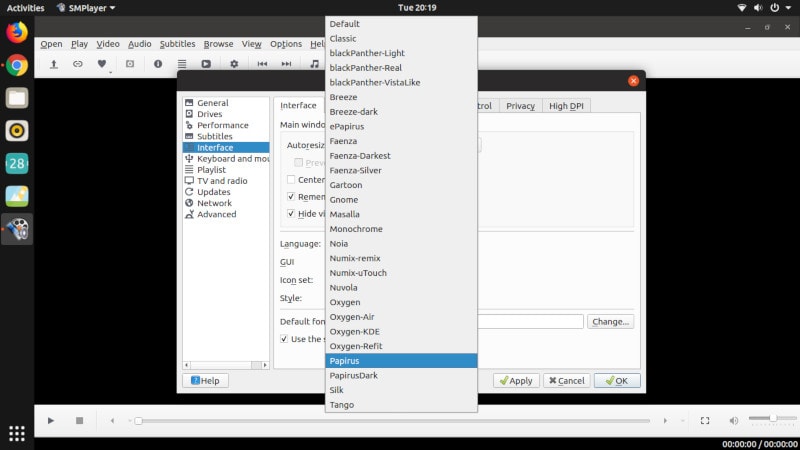Image resolution: width=800 pixels, height=450 pixels.
Task: Toggle the Center window checkbox
Action: tap(291, 180)
